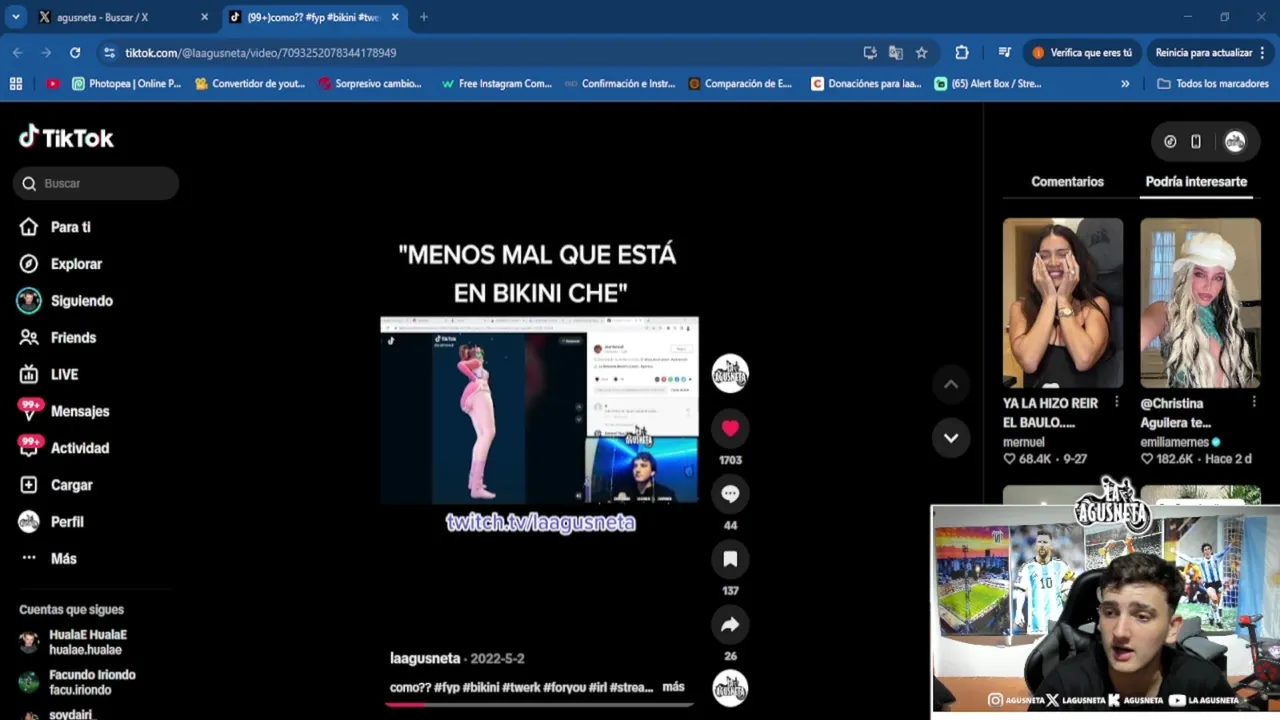This screenshot has width=1280, height=720.
Task: Open the Donaciones para laa... bookmark
Action: 867,84
